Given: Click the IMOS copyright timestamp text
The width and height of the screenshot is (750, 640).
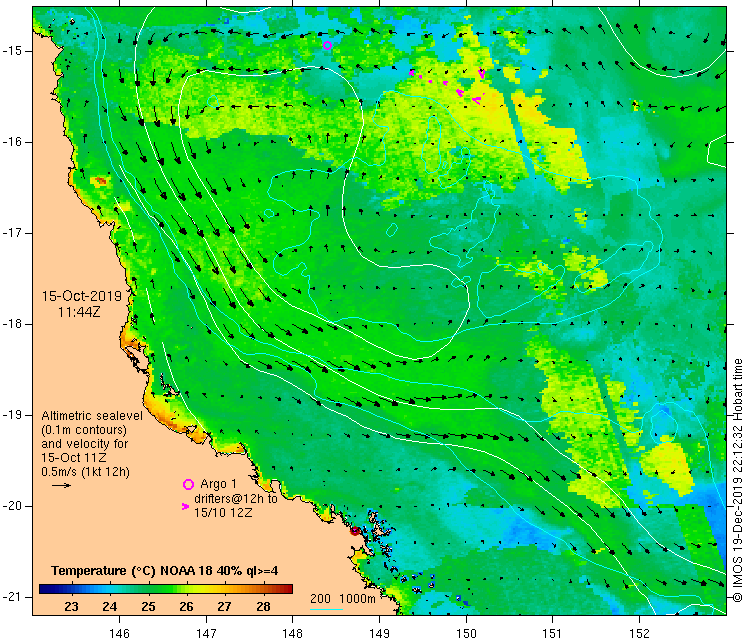Looking at the screenshot, I should [738, 480].
